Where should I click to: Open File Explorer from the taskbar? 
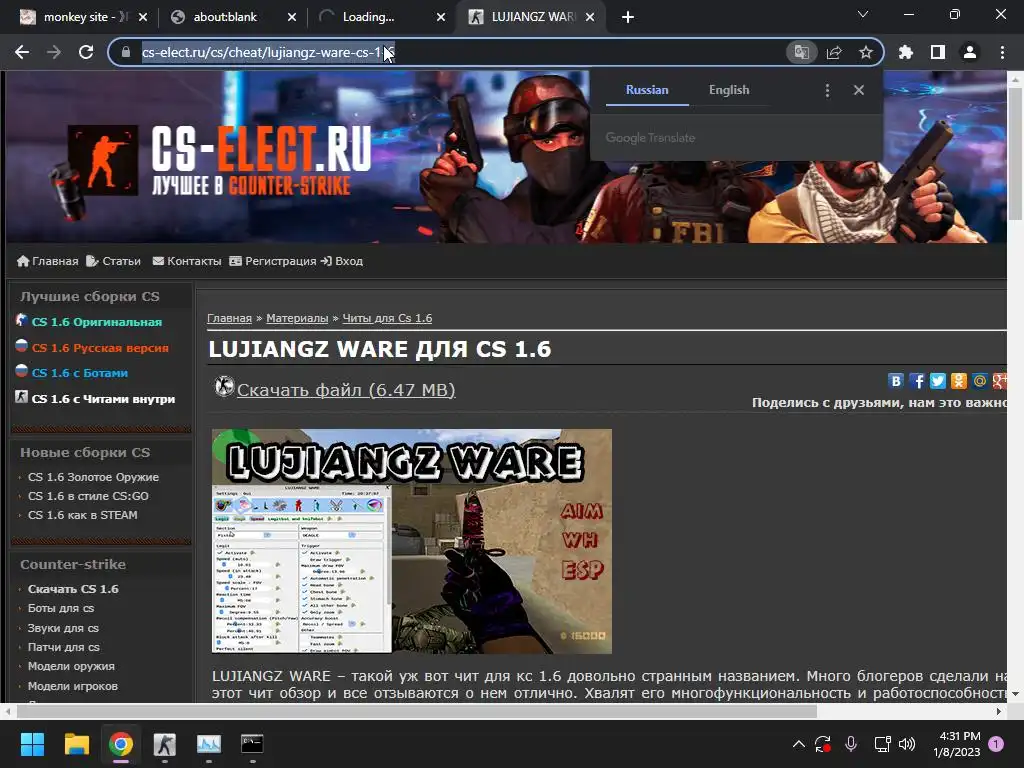point(76,744)
